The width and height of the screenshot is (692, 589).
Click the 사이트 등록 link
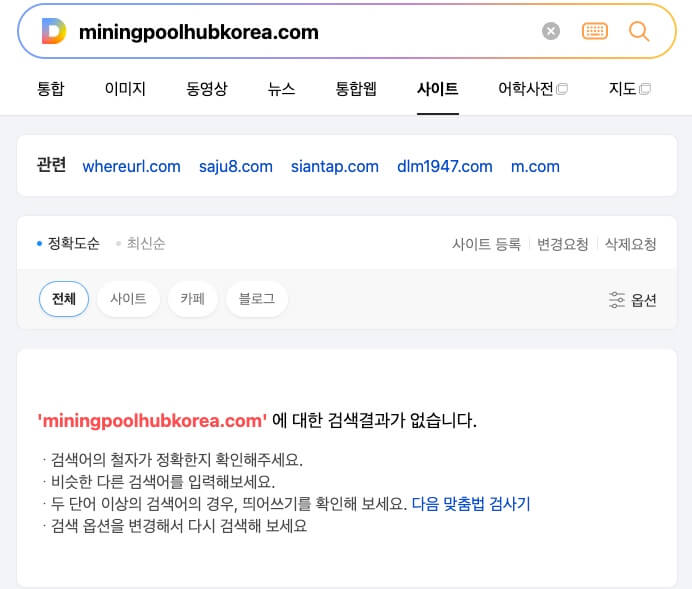point(486,244)
